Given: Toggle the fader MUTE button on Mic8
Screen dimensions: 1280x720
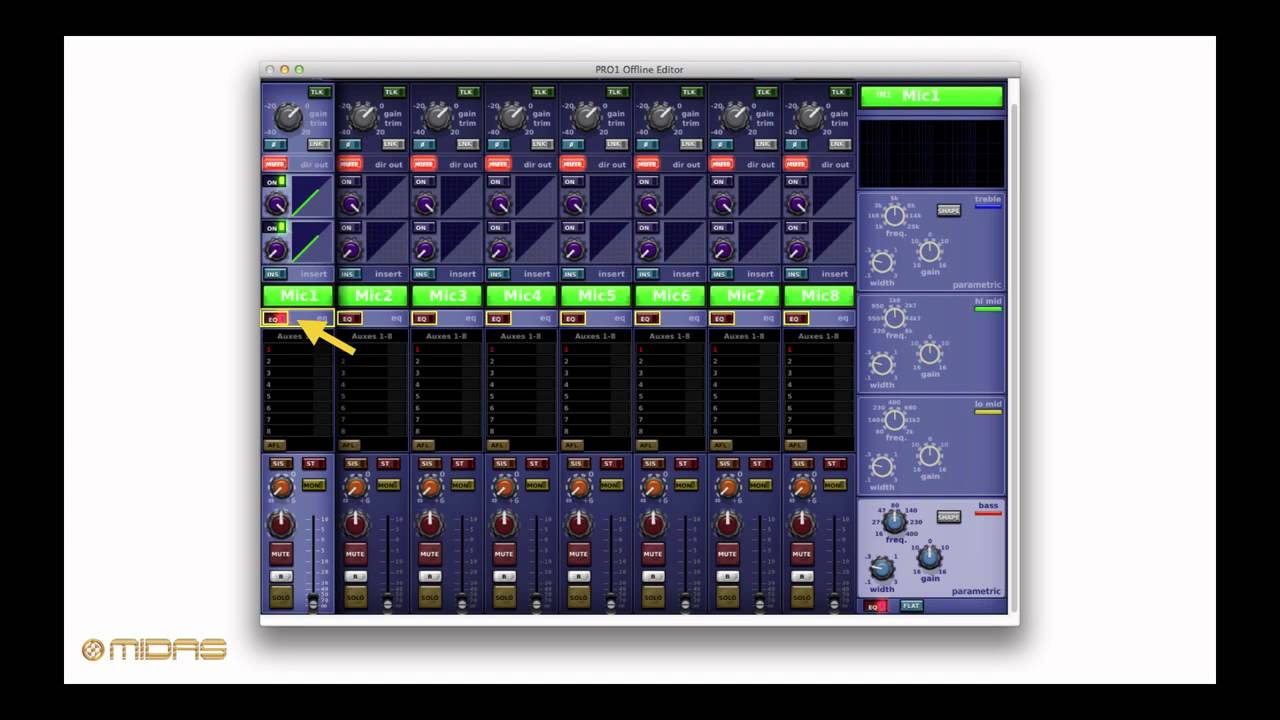Looking at the screenshot, I should pos(801,553).
